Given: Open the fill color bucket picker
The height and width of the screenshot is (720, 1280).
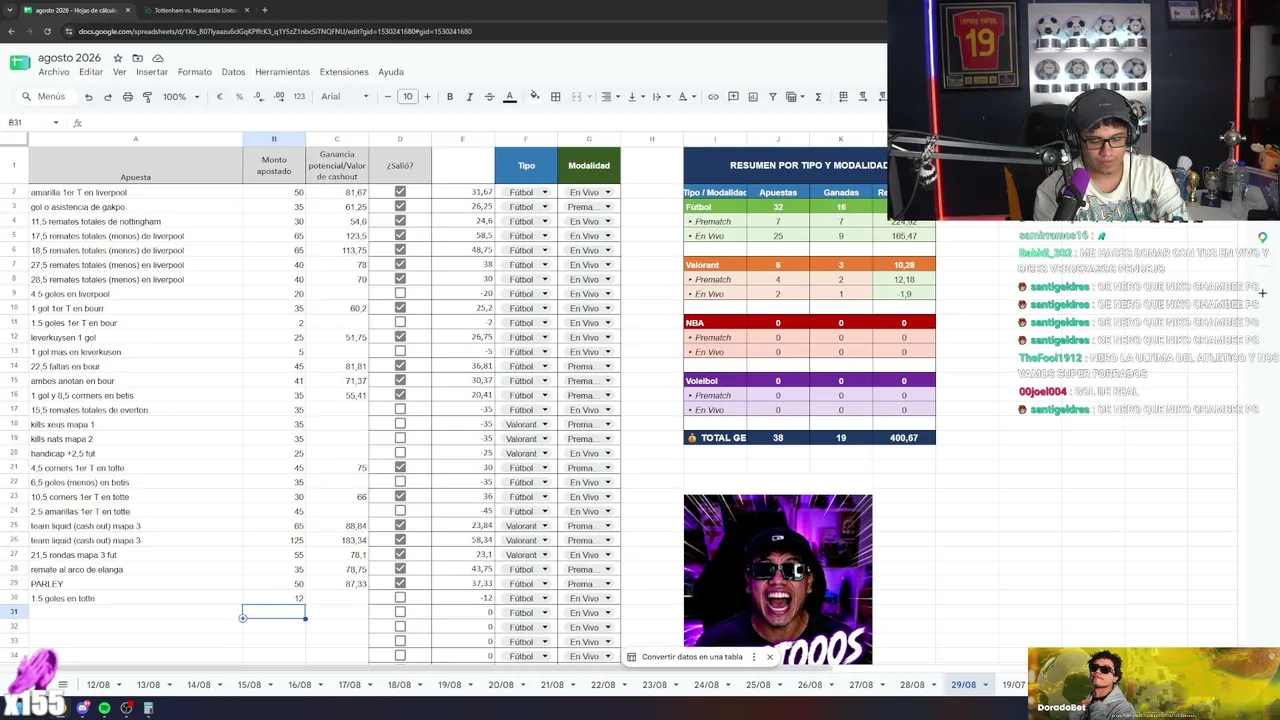Looking at the screenshot, I should (534, 97).
